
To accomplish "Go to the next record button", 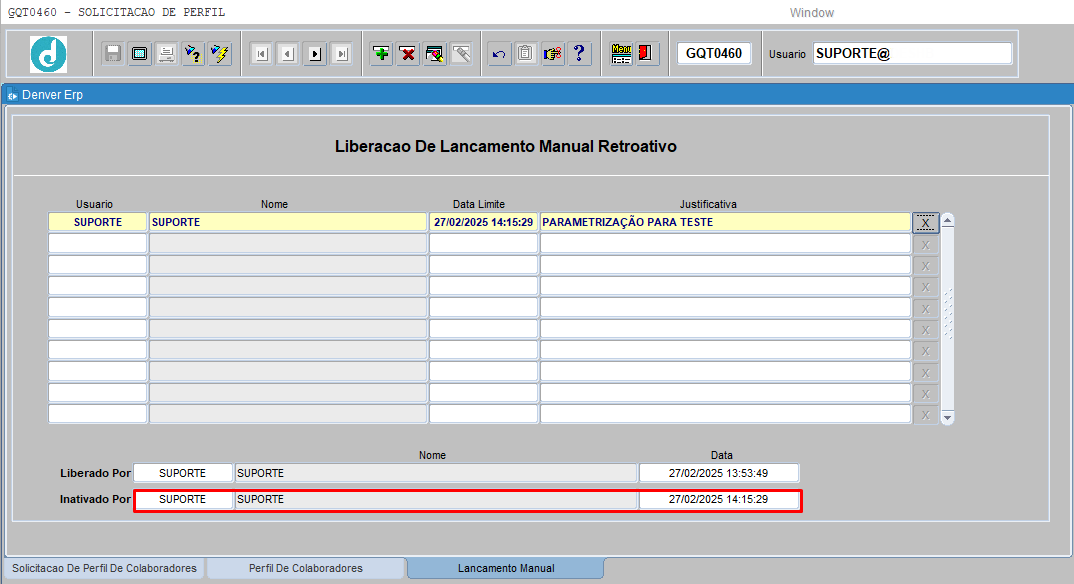I will (315, 53).
